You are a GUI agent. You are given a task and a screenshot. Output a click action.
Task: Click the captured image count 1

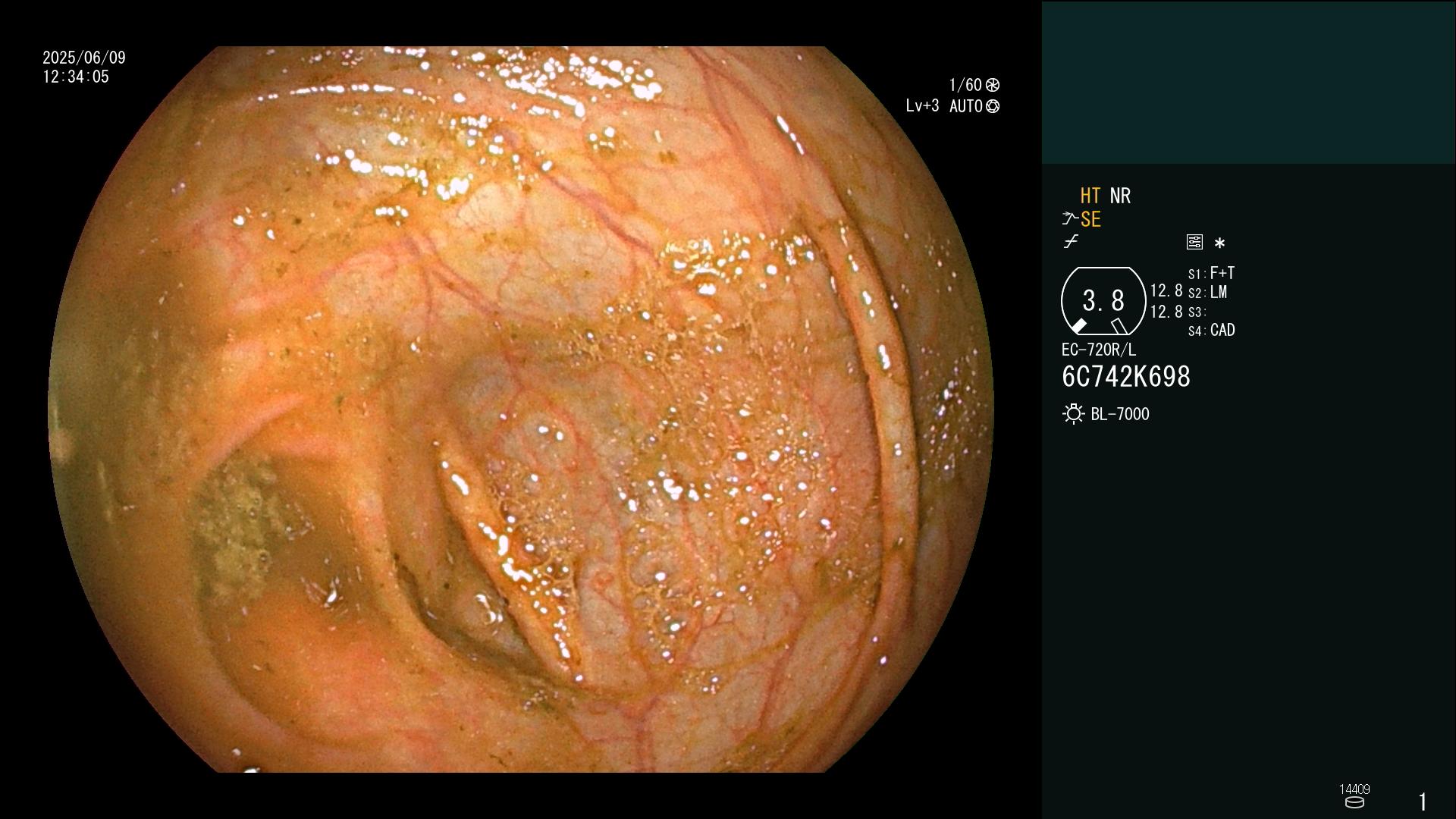(x=1423, y=802)
